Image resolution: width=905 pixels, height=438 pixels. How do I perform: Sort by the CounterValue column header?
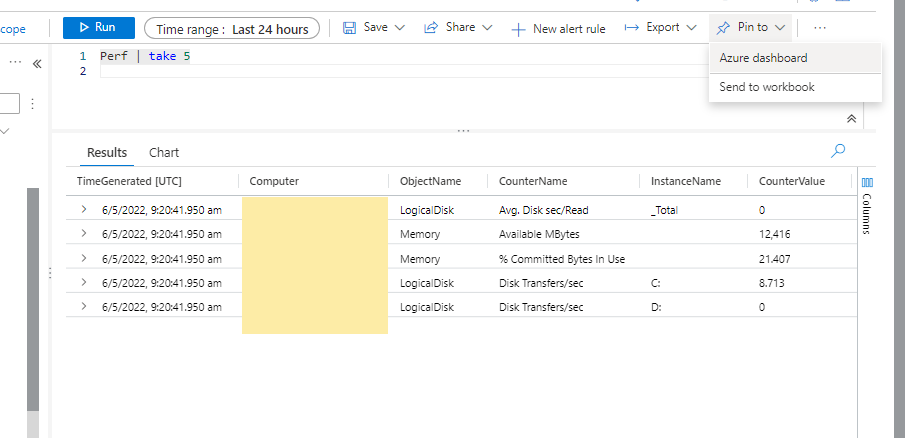click(792, 181)
